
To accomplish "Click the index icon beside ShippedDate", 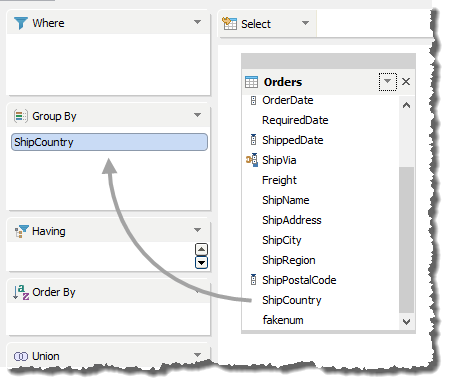I will click(x=253, y=140).
